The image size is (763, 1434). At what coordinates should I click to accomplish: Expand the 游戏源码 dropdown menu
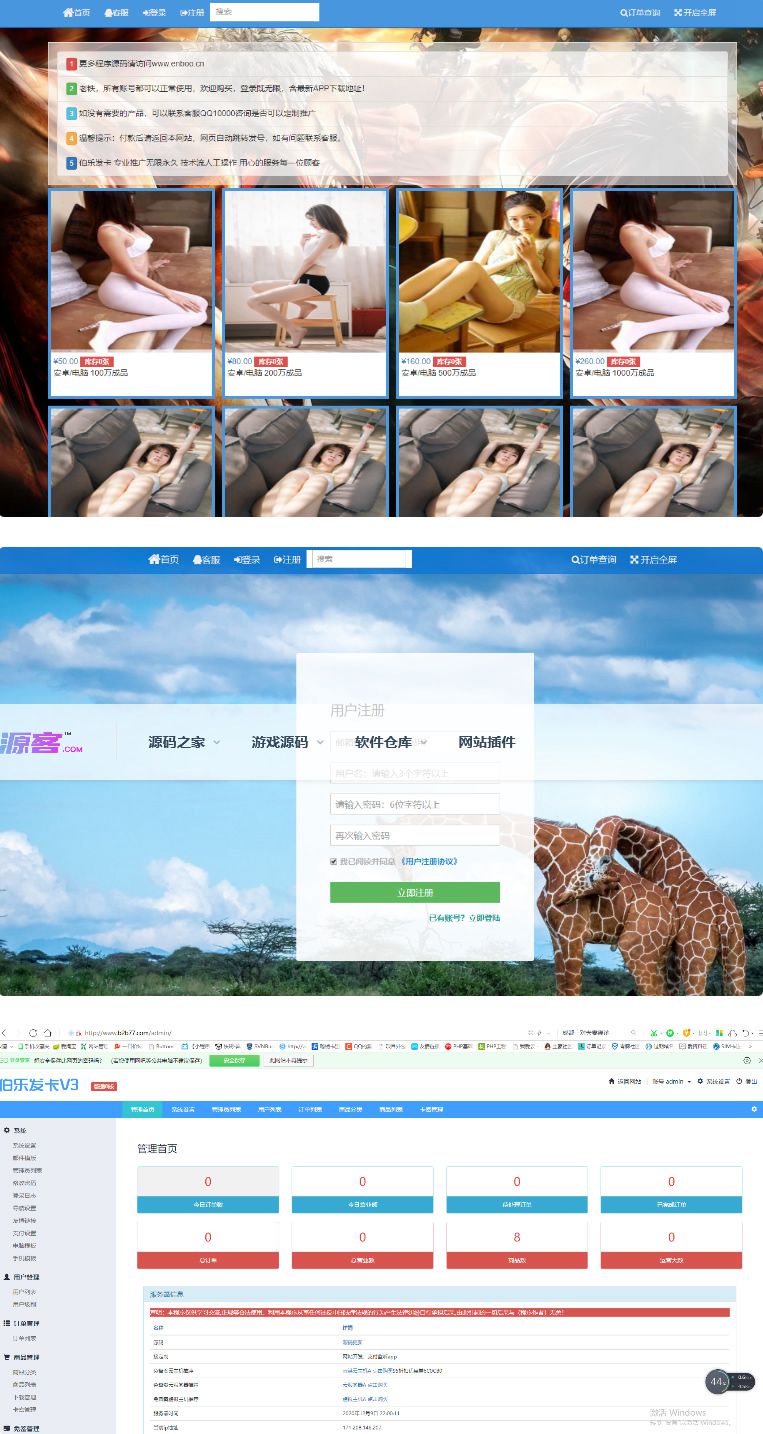287,742
